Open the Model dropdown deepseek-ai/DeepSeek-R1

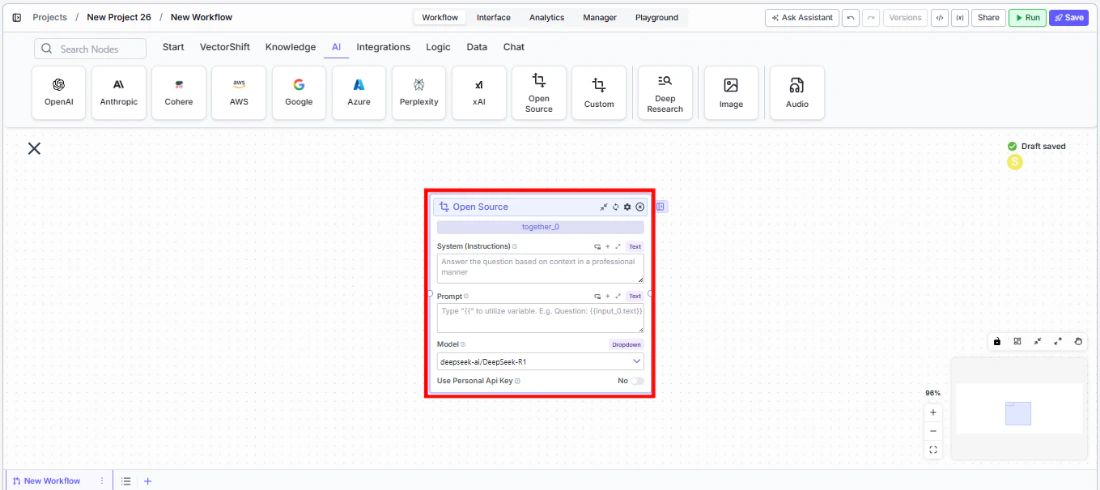539,361
